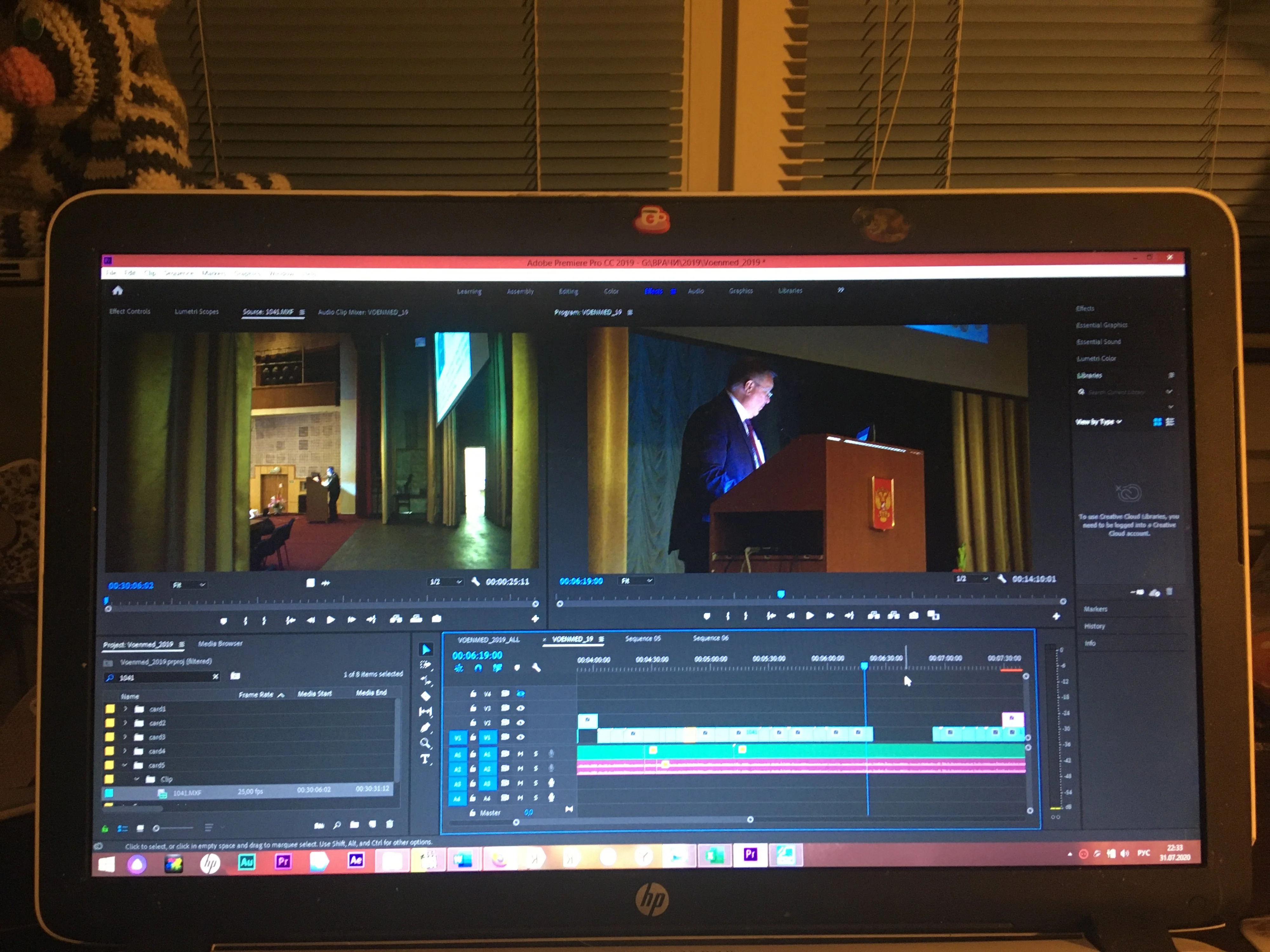The image size is (1270, 952).
Task: Select the Type tool
Action: [425, 759]
